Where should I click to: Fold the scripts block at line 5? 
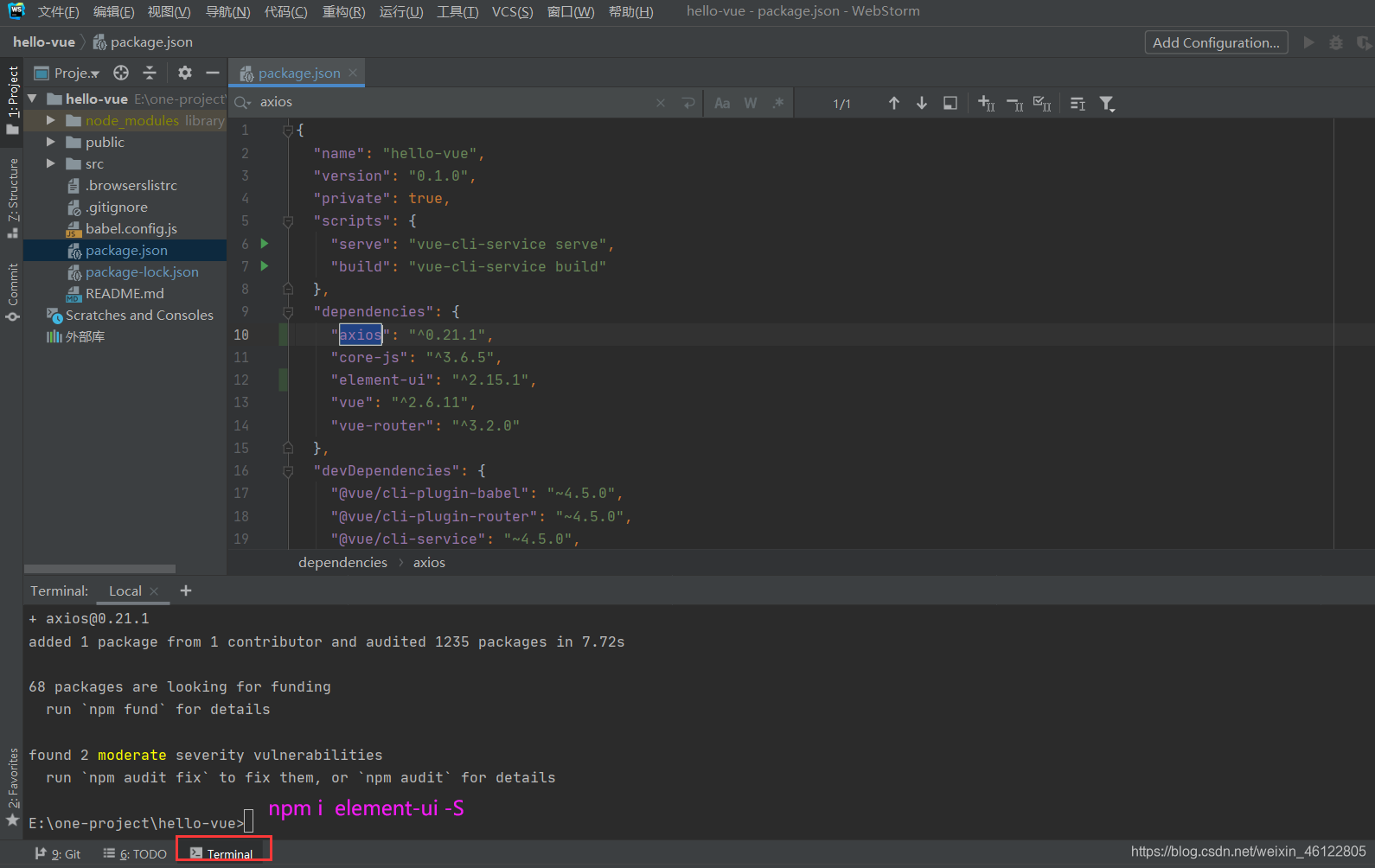288,221
